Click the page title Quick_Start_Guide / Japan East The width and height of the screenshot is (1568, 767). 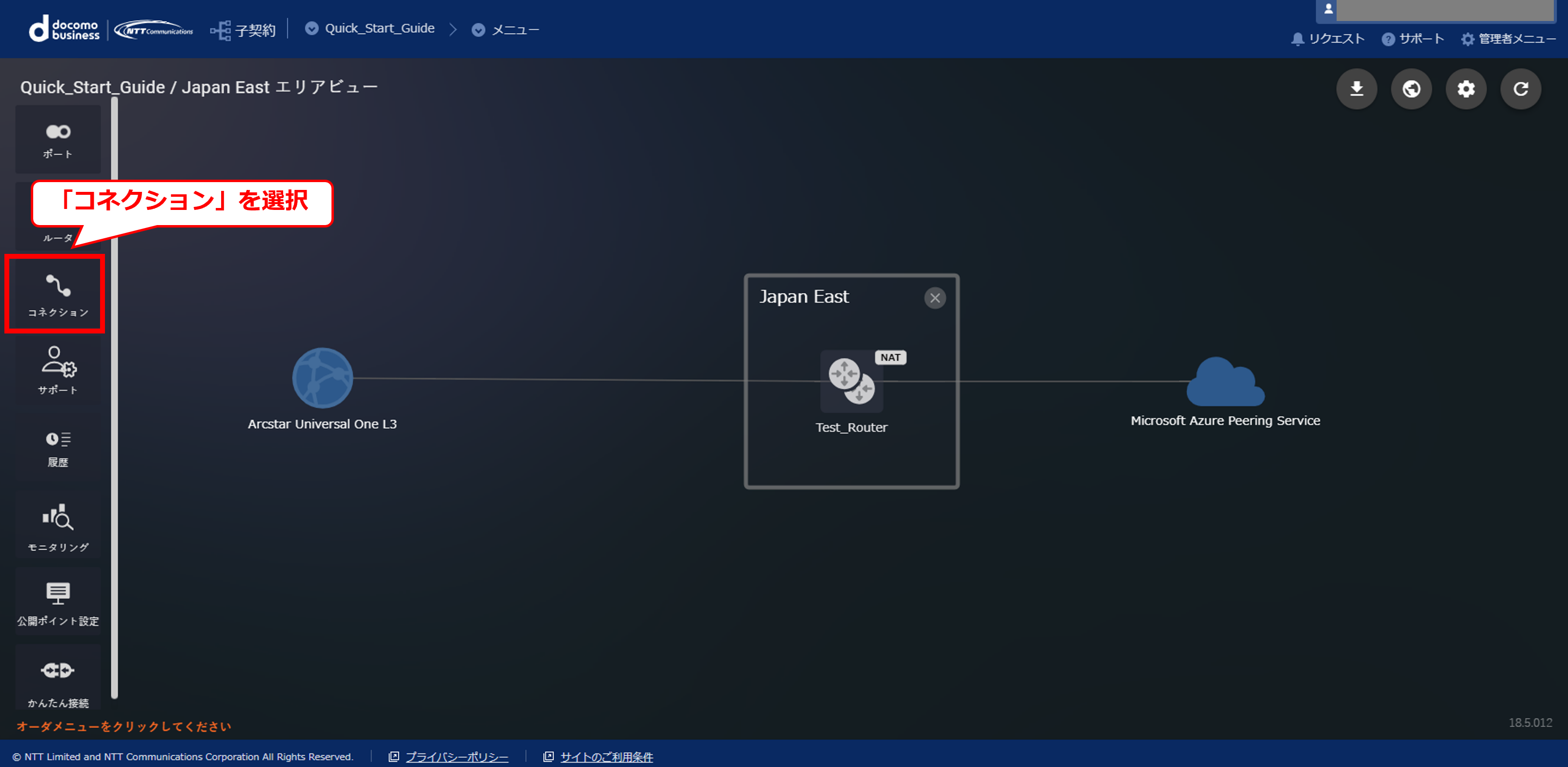click(x=199, y=88)
